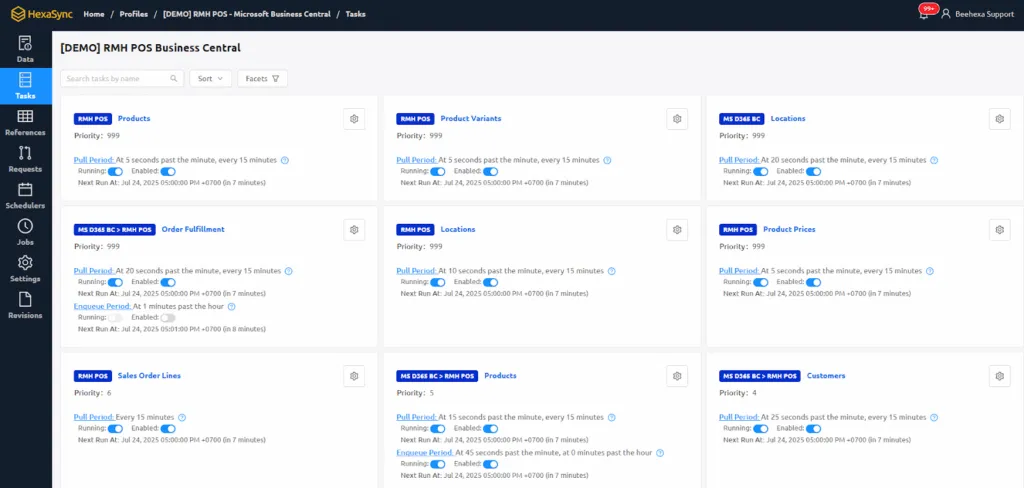The width and height of the screenshot is (1024, 488).
Task: Open settings gear of Order Fulfillment card
Action: click(x=354, y=230)
